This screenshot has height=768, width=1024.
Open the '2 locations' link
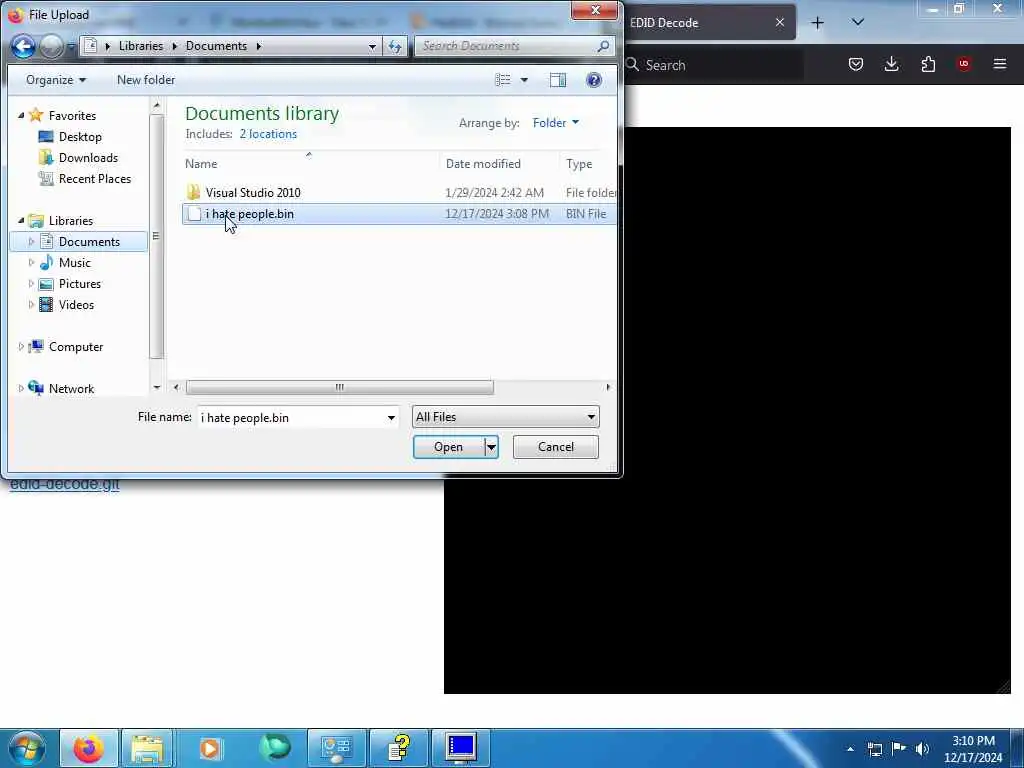268,134
